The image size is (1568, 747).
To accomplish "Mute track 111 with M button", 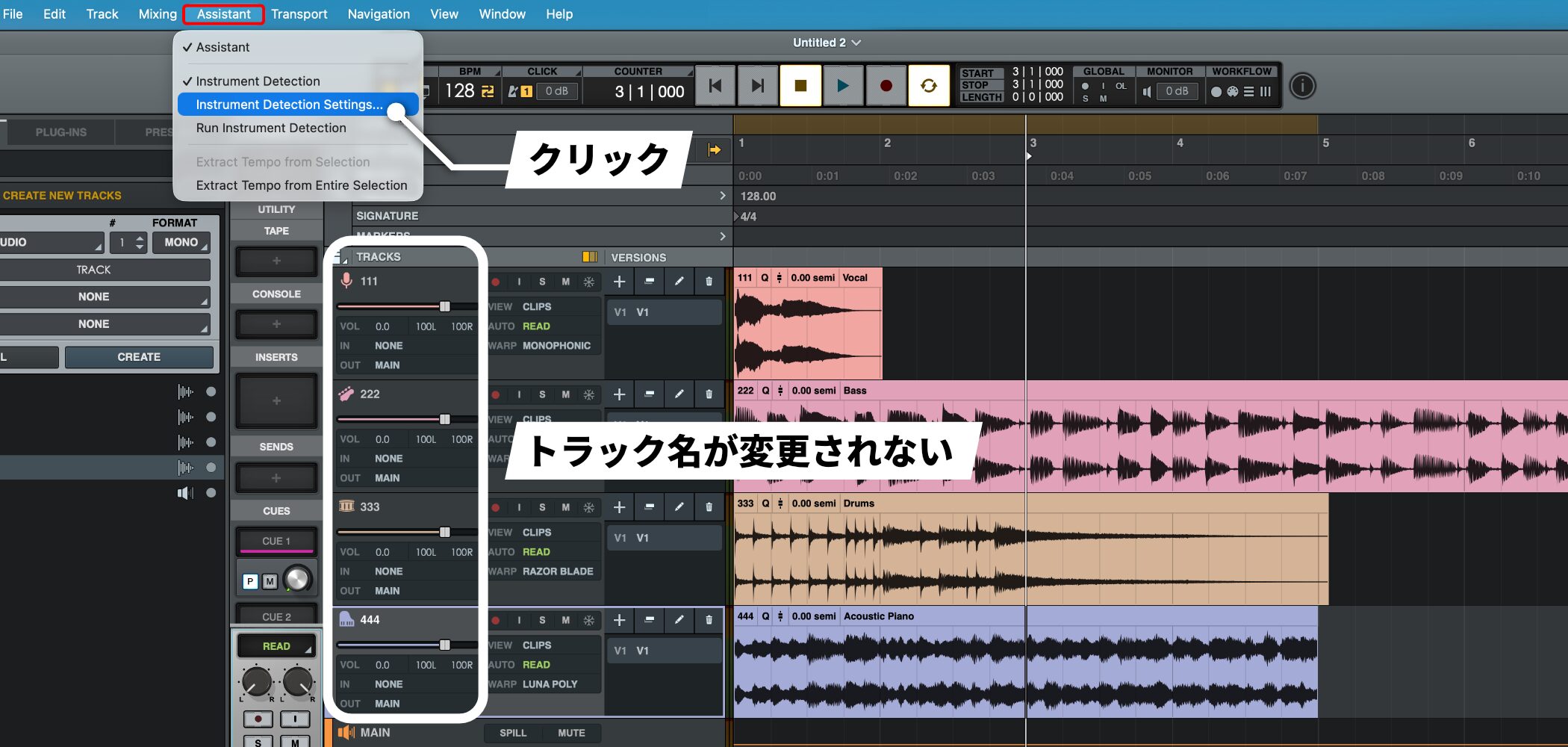I will pos(565,282).
